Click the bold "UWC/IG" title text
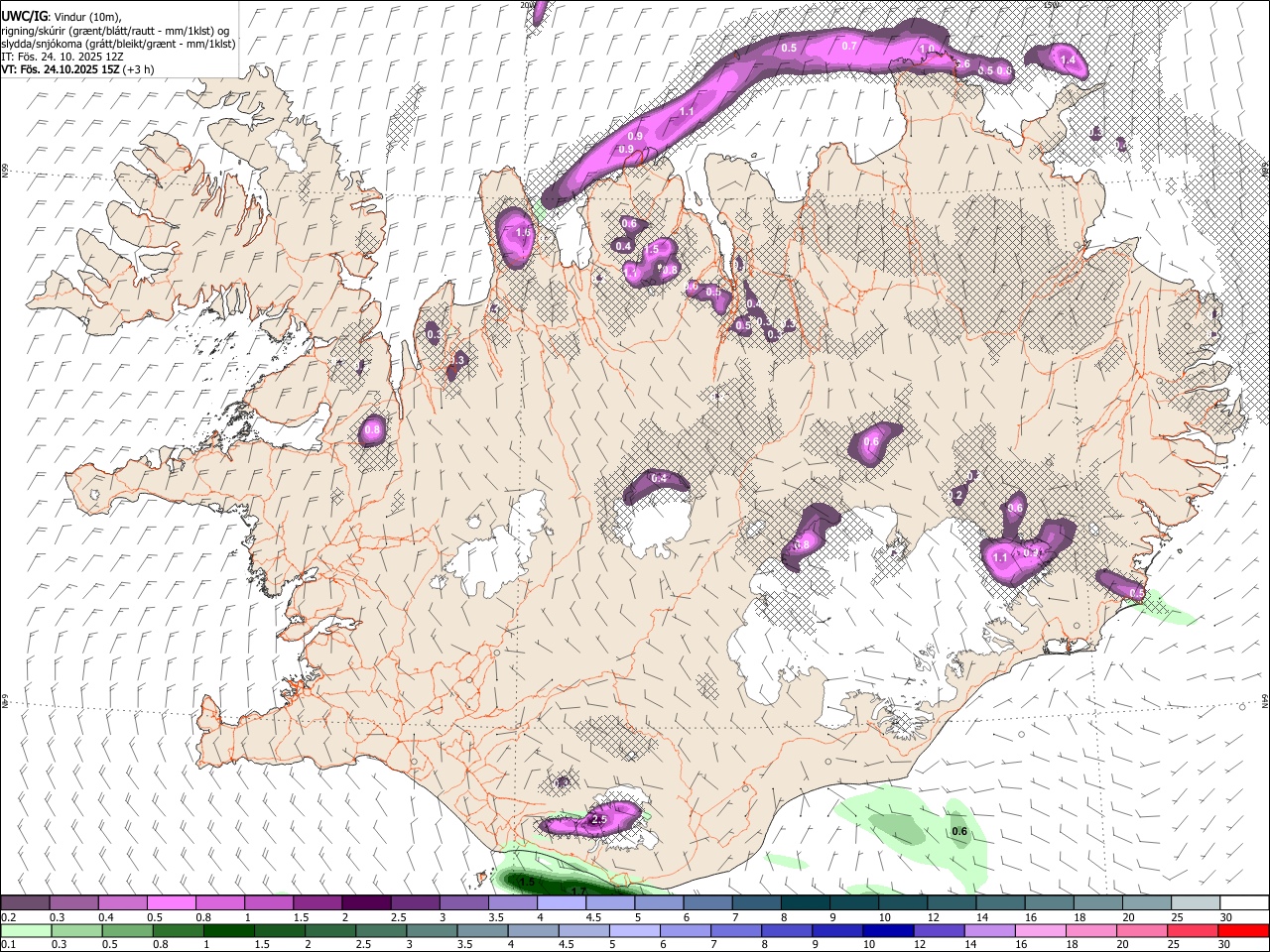 (24, 17)
